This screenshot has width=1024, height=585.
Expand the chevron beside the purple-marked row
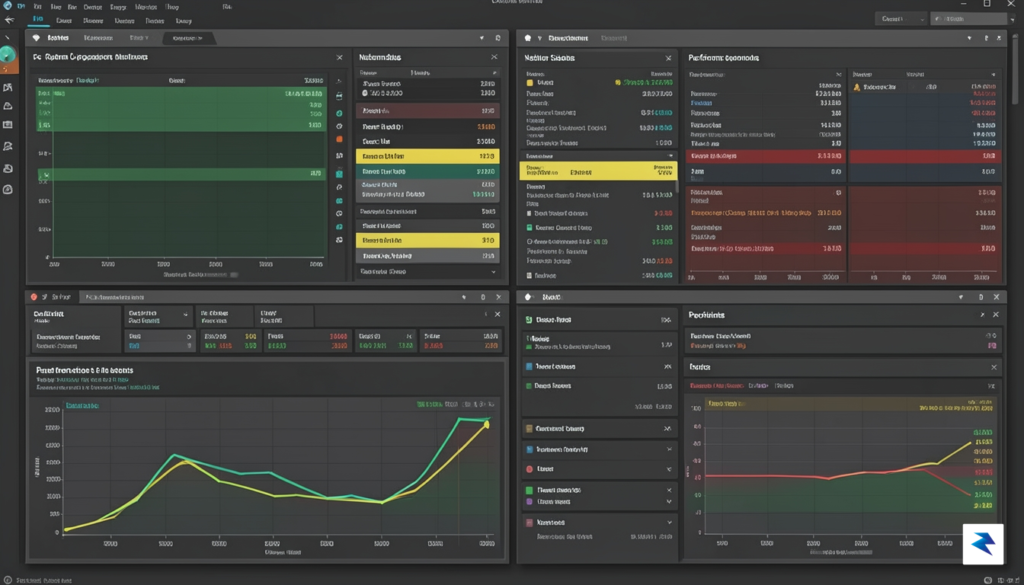click(669, 502)
